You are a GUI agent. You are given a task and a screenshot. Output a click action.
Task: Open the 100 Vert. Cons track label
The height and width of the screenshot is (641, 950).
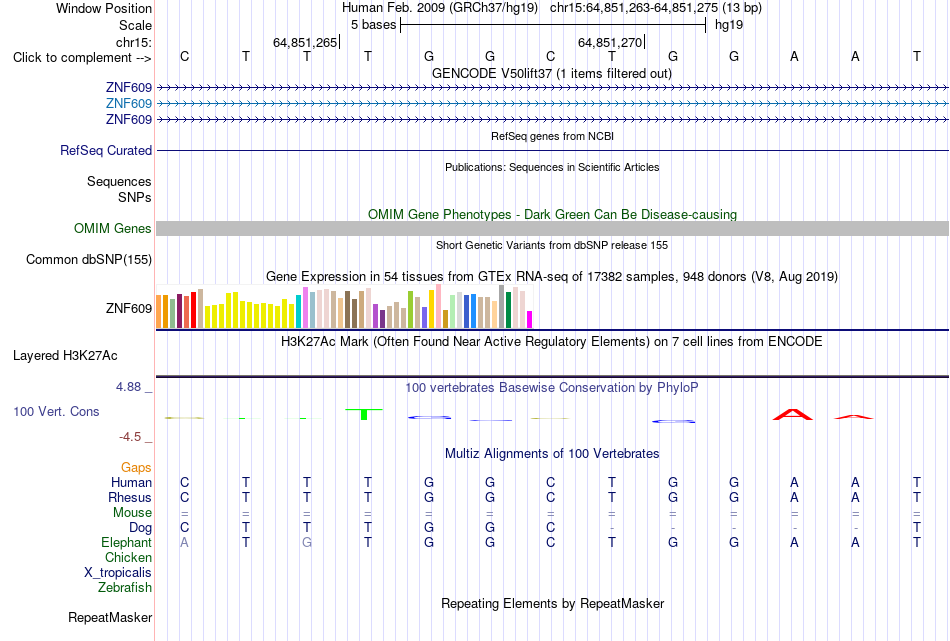click(56, 411)
